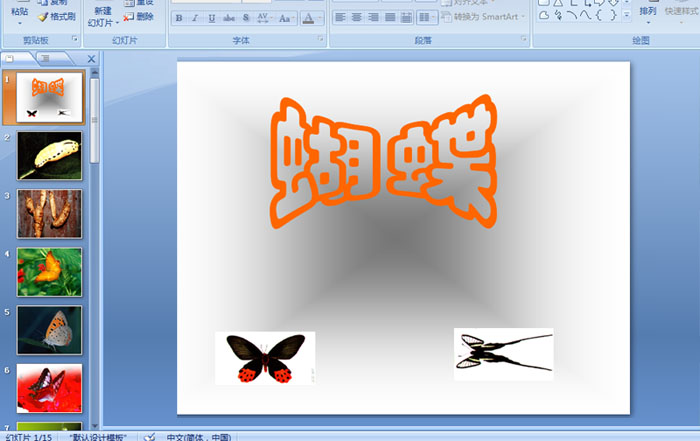700x441 pixels.
Task: Select the right brace shape
Action: pyautogui.click(x=613, y=16)
